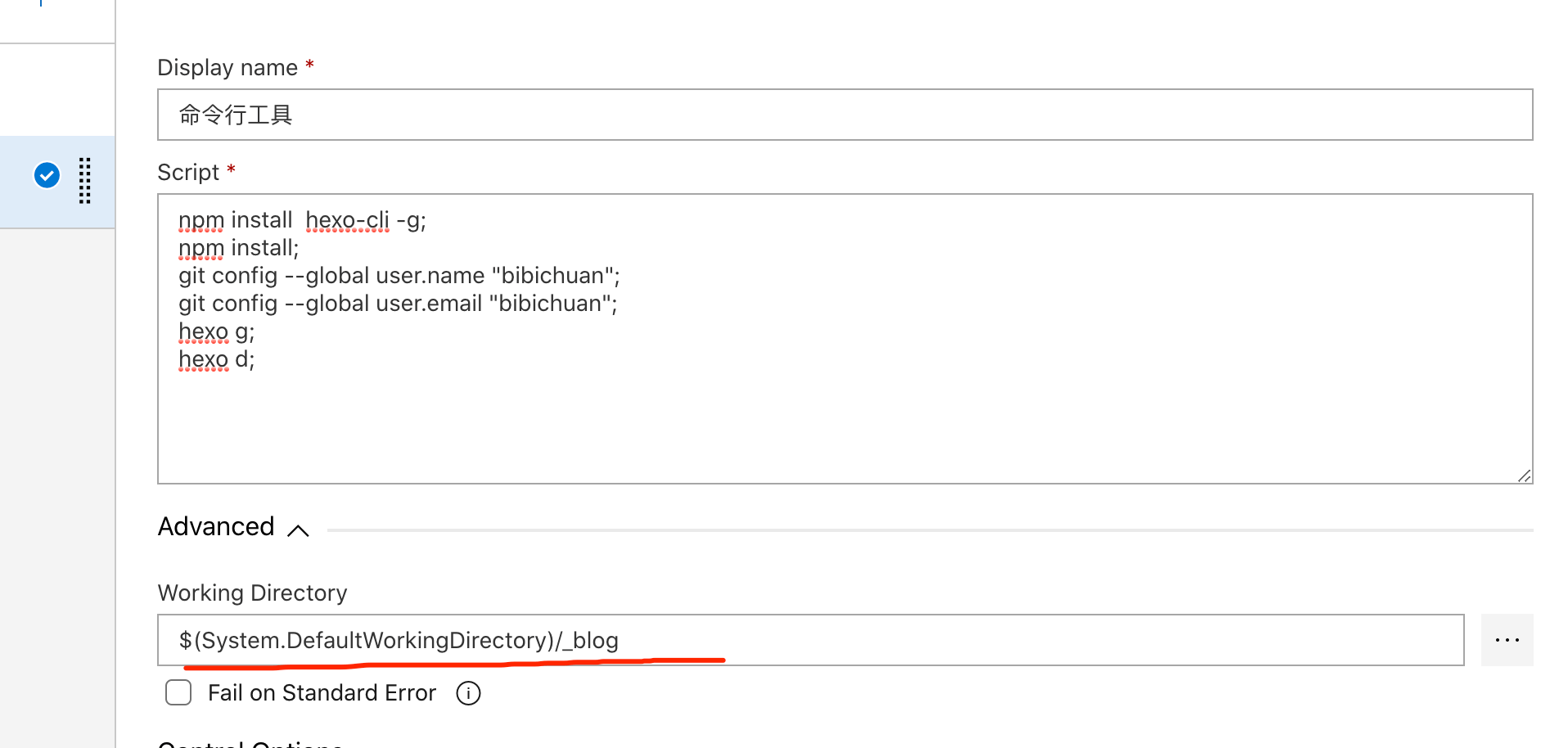
Task: Expand the Control Options section
Action: point(250,743)
